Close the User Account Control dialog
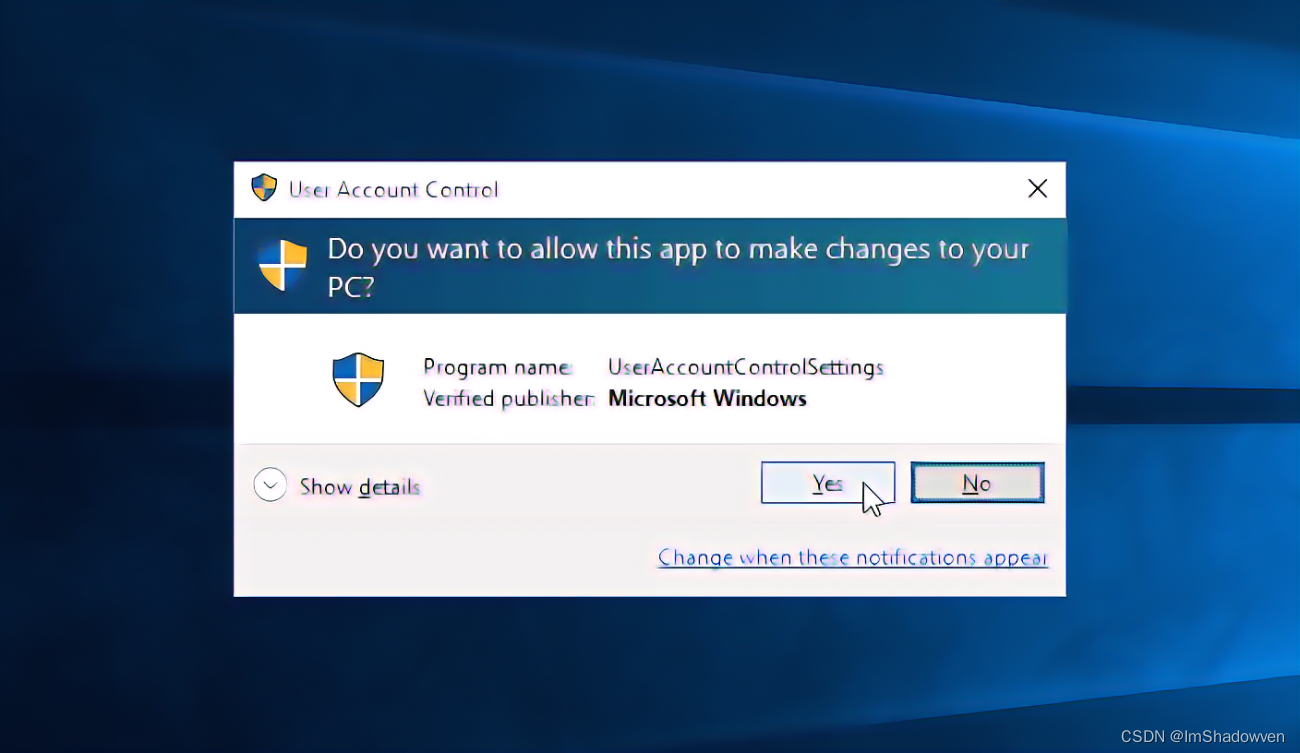Viewport: 1300px width, 753px height. click(1037, 188)
